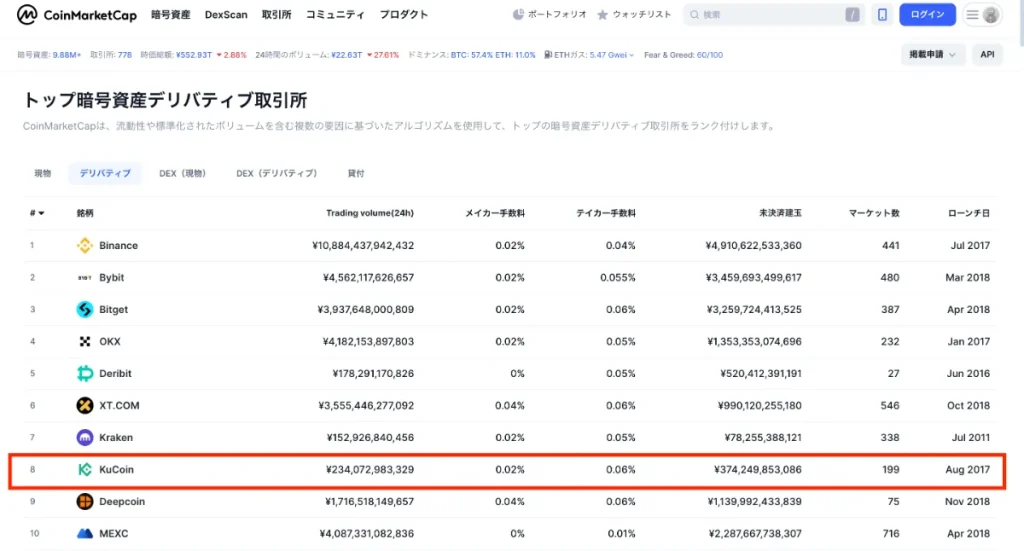The height and width of the screenshot is (551, 1024).
Task: Open the Bybit exchange link
Action: [112, 277]
